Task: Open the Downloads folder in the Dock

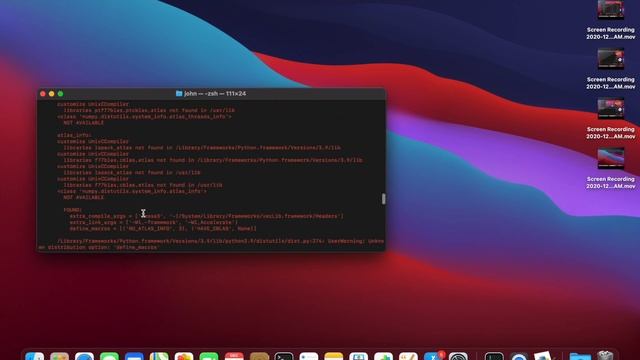Action: 580,356
